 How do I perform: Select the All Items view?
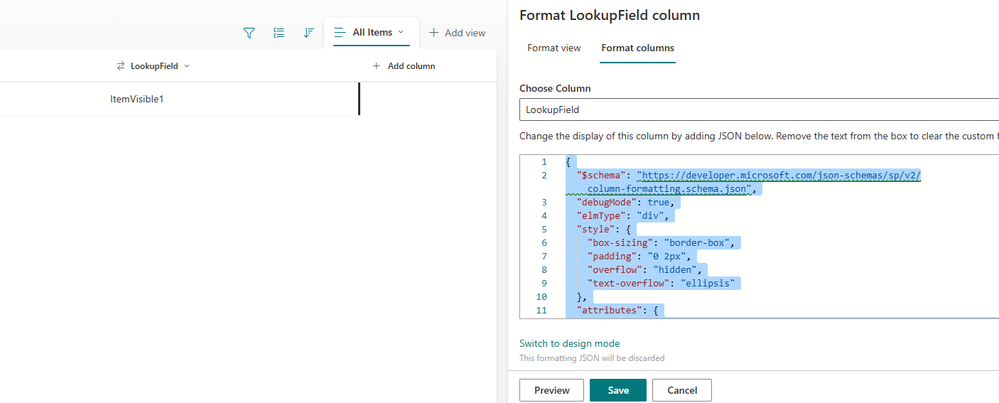point(371,32)
